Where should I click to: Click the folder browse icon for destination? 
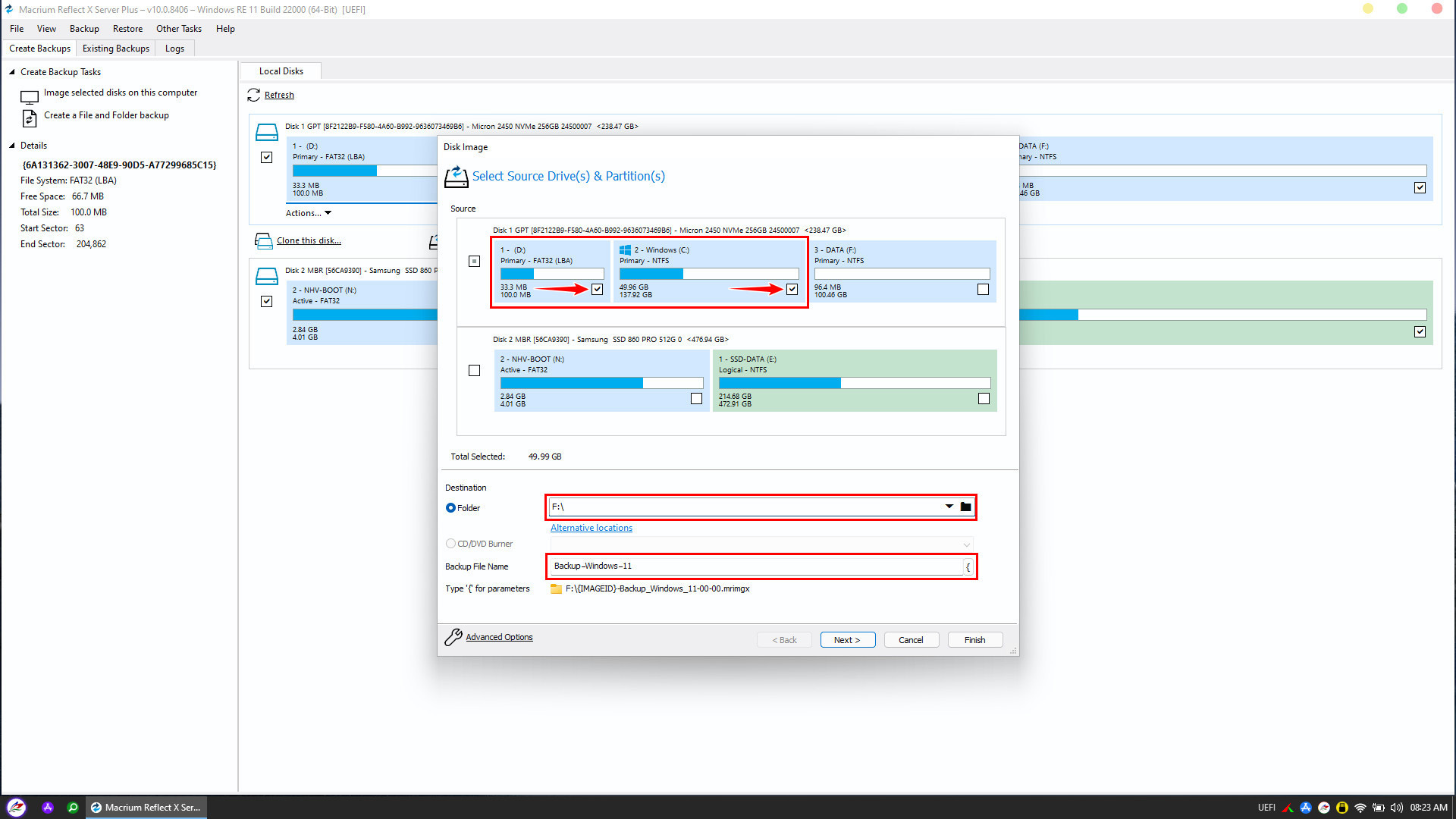(965, 507)
